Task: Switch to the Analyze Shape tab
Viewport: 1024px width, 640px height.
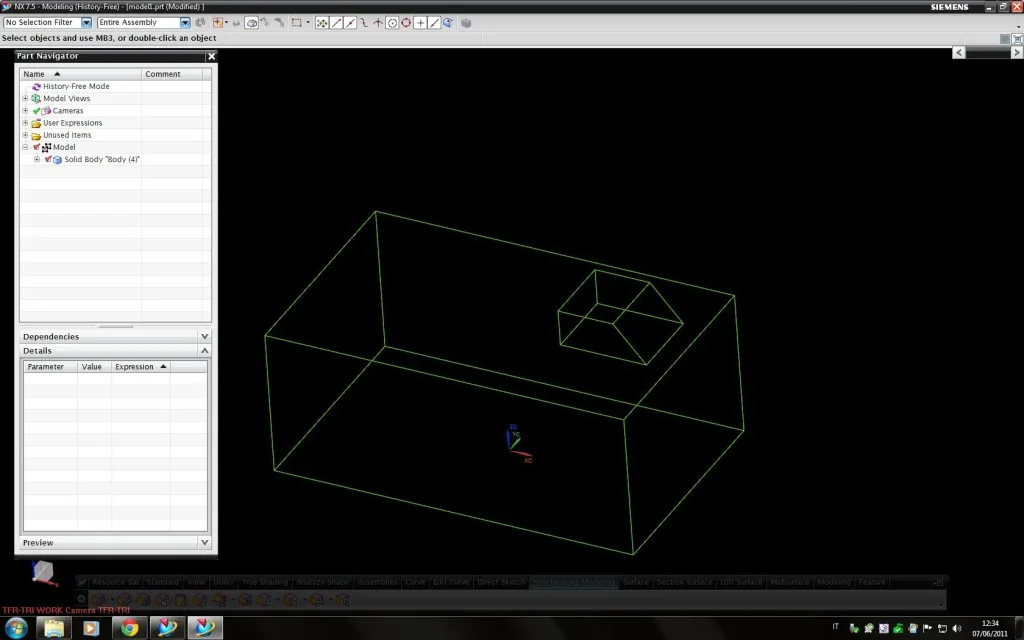Action: coord(323,582)
